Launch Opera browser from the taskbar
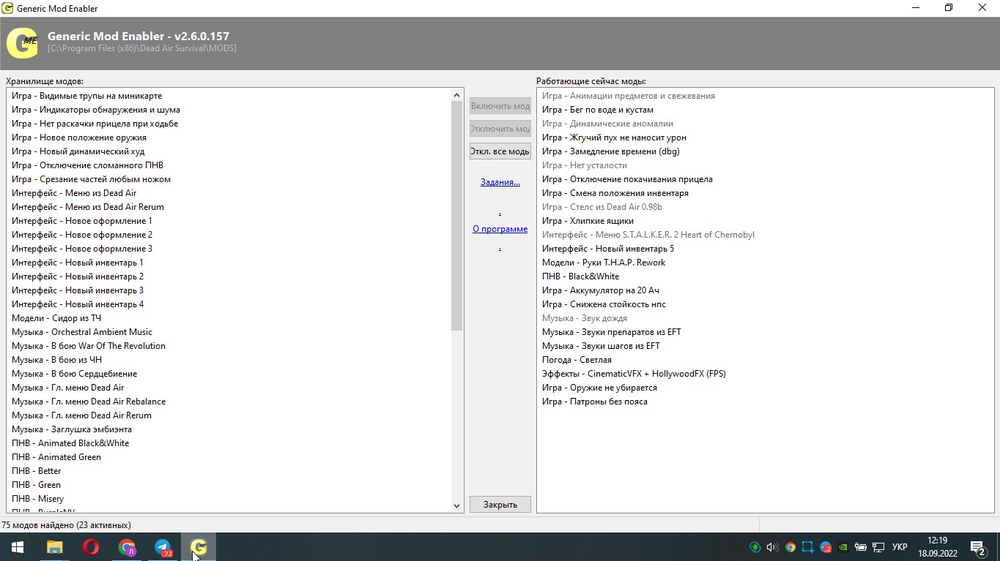This screenshot has width=1000, height=561. (x=90, y=547)
